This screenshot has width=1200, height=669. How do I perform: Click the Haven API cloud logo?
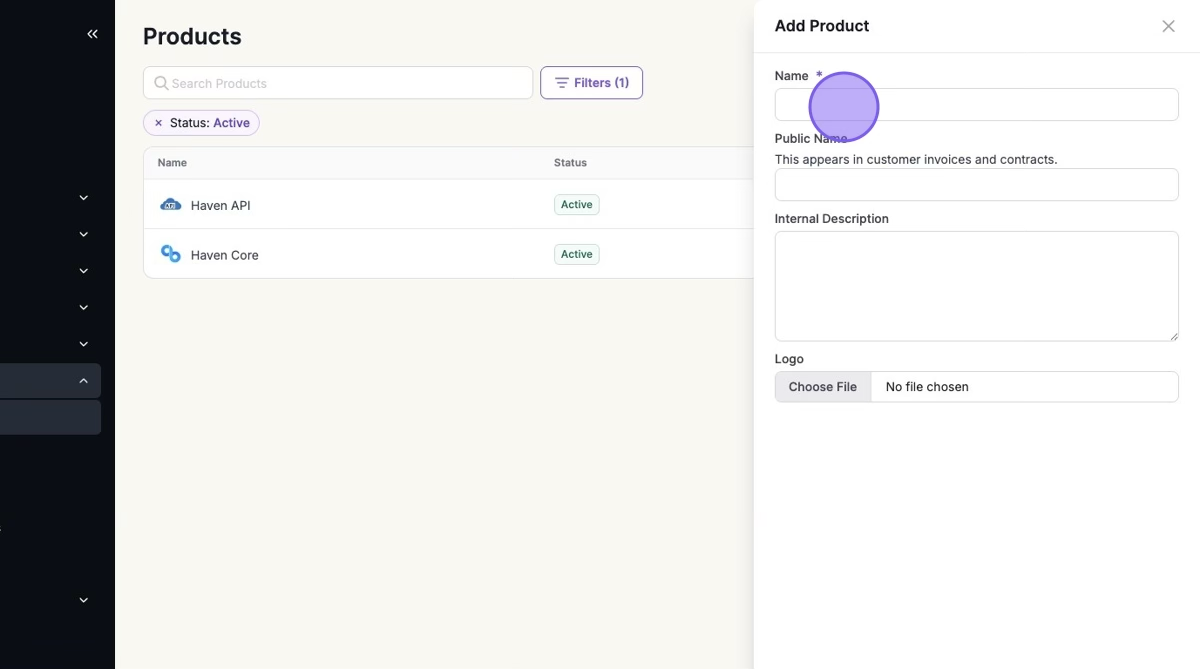pyautogui.click(x=170, y=205)
